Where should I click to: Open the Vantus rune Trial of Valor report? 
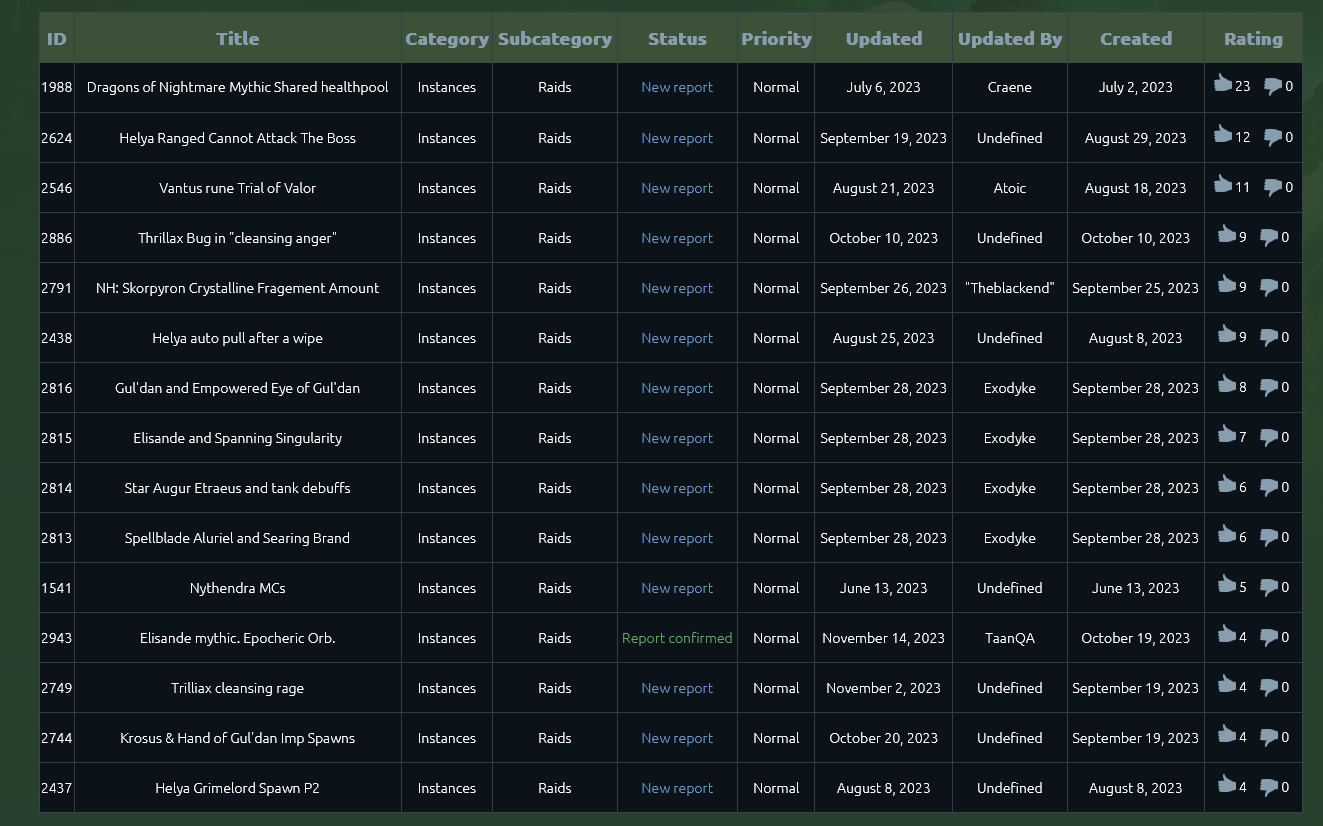238,188
